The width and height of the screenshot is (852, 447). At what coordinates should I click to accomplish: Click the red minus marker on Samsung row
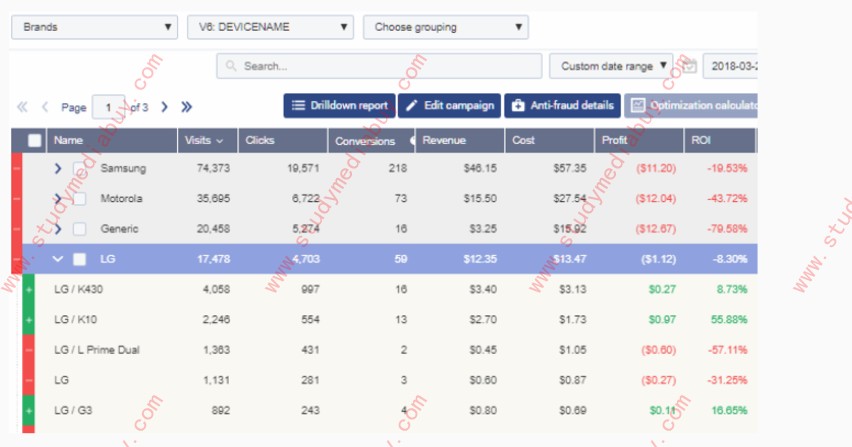17,168
